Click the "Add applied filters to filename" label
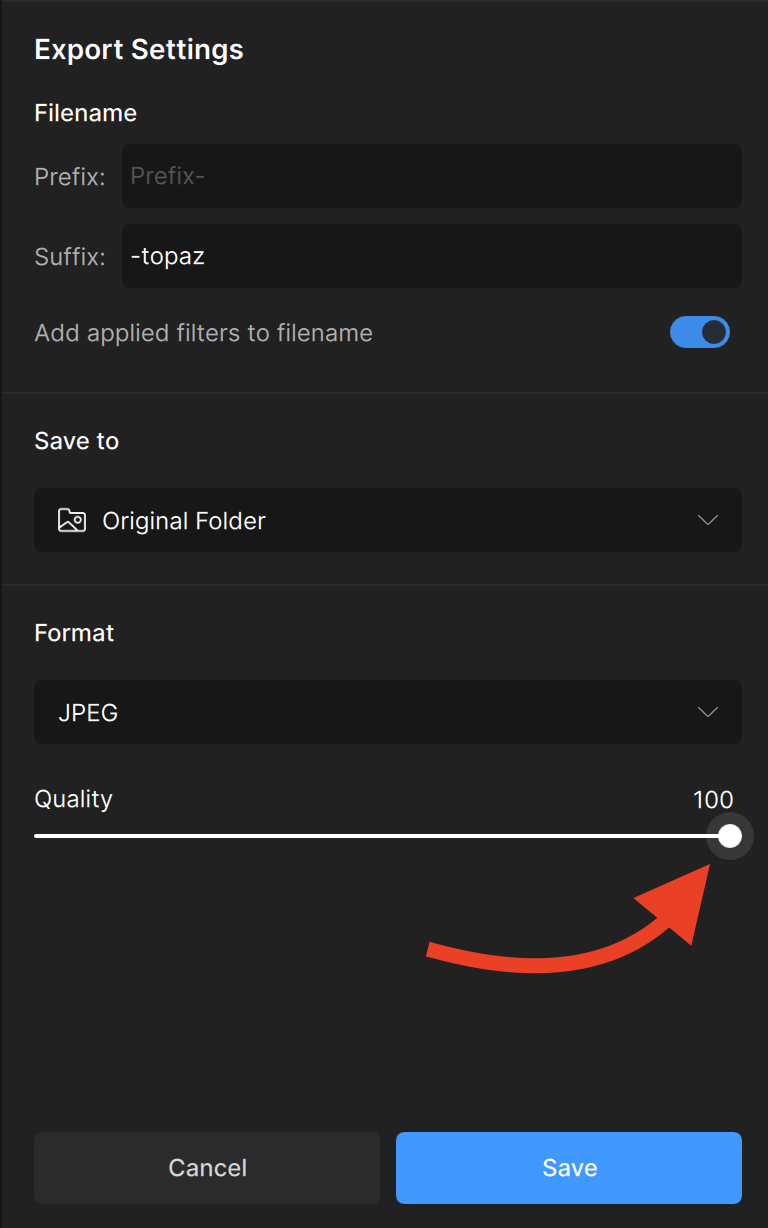The height and width of the screenshot is (1228, 768). coord(203,333)
